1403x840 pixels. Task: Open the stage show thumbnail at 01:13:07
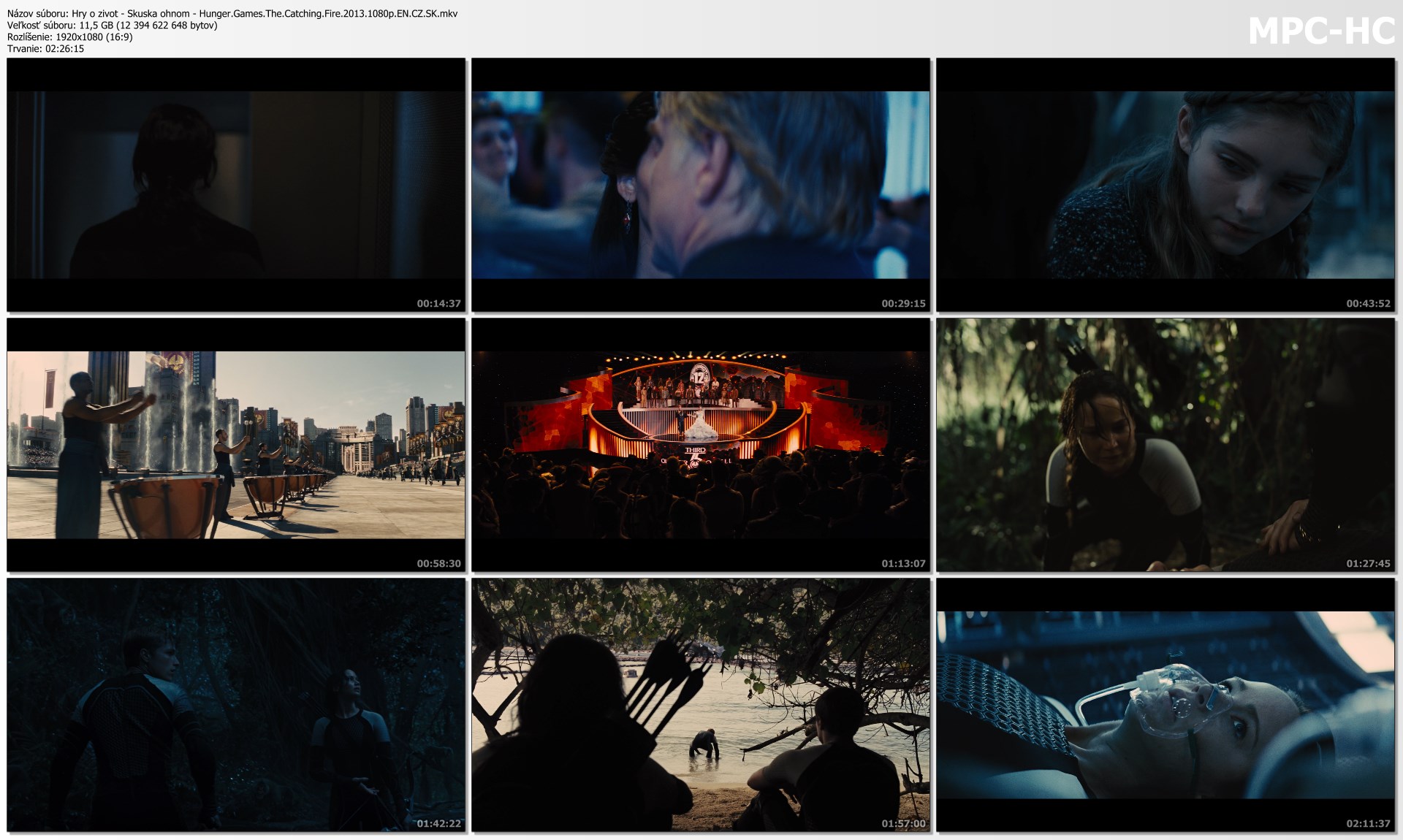point(701,445)
